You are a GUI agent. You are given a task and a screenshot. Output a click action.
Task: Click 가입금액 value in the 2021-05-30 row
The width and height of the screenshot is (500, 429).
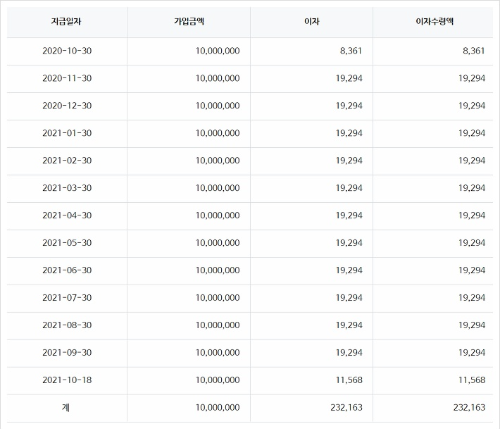218,243
